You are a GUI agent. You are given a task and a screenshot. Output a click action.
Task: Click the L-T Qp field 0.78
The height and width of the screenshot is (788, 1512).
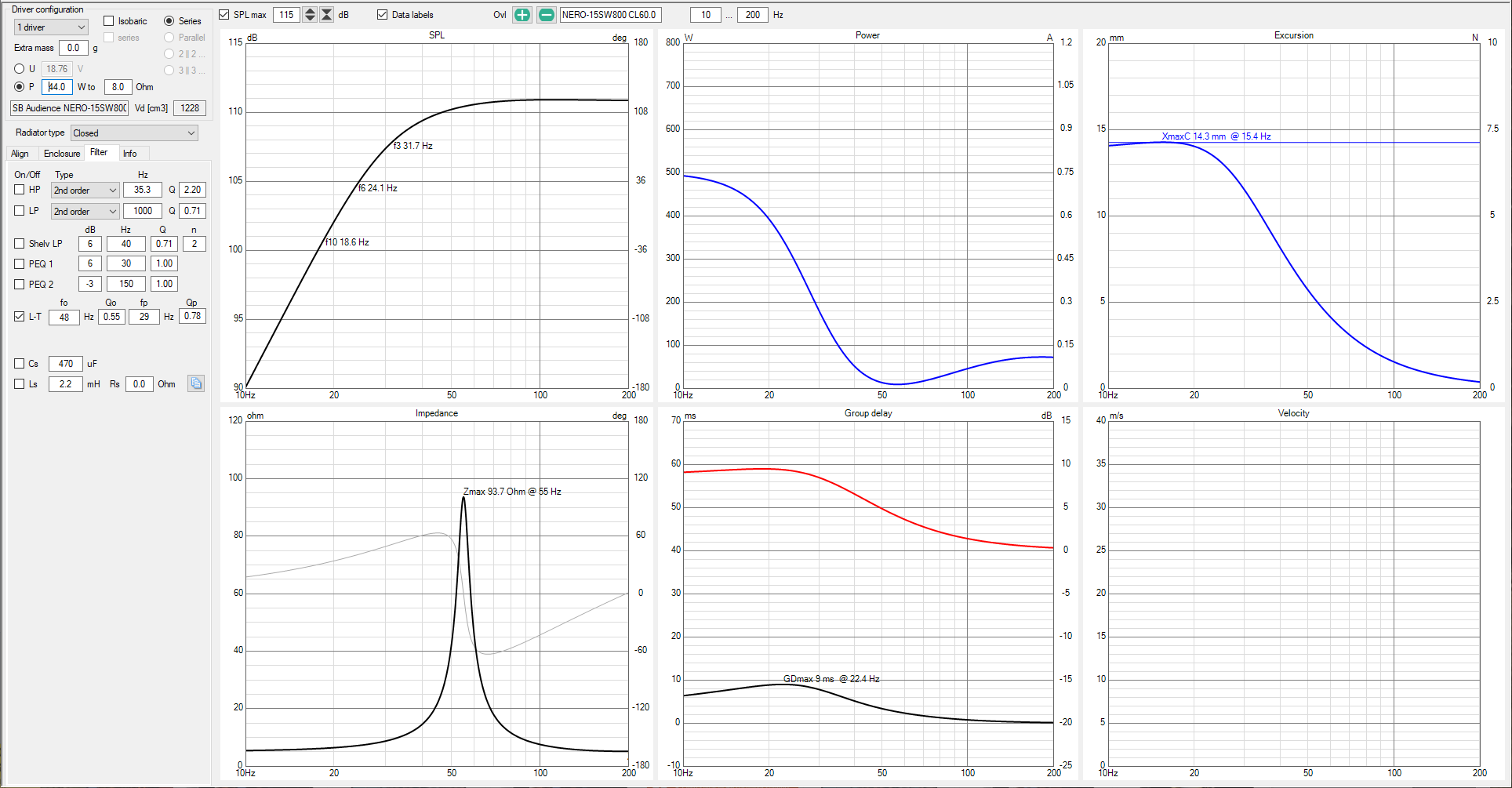click(x=193, y=316)
